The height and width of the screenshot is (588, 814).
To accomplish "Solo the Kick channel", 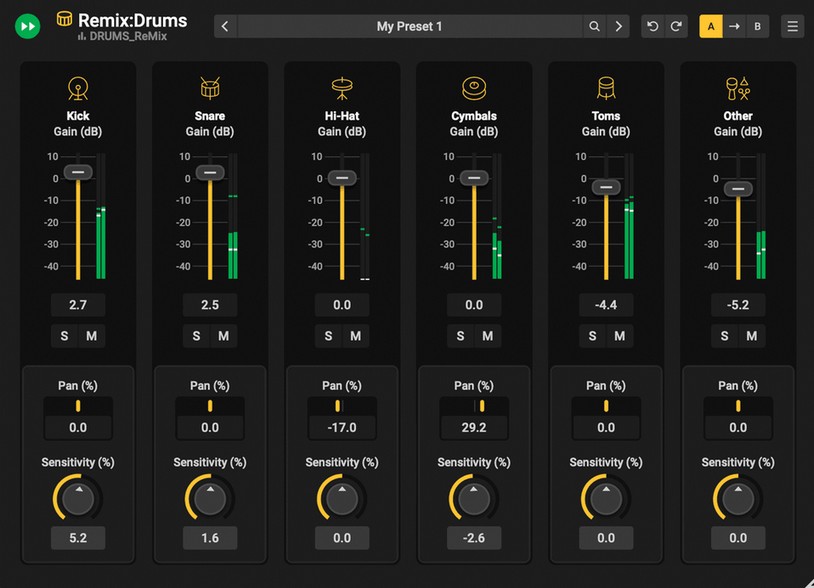I will click(64, 336).
